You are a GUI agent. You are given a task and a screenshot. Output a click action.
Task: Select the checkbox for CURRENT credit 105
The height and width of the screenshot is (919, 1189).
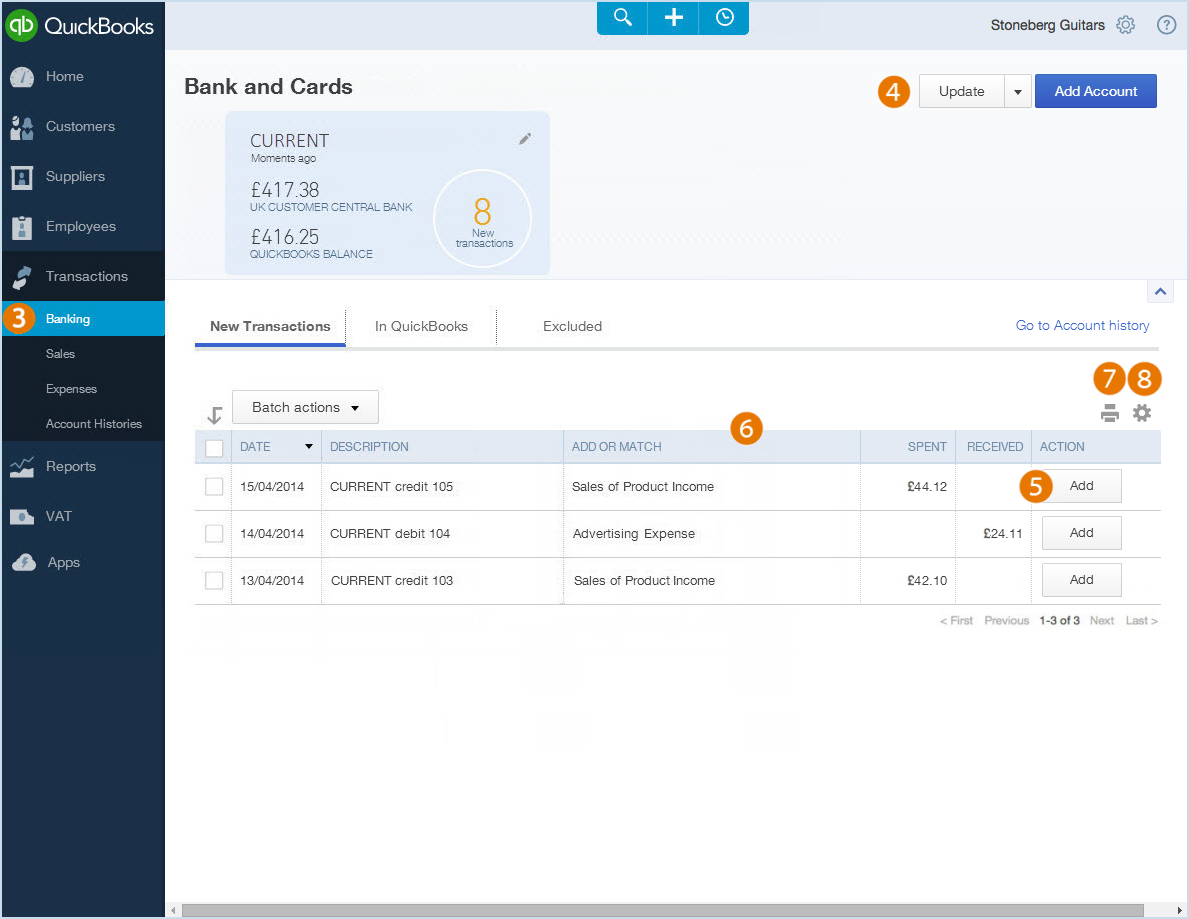213,486
